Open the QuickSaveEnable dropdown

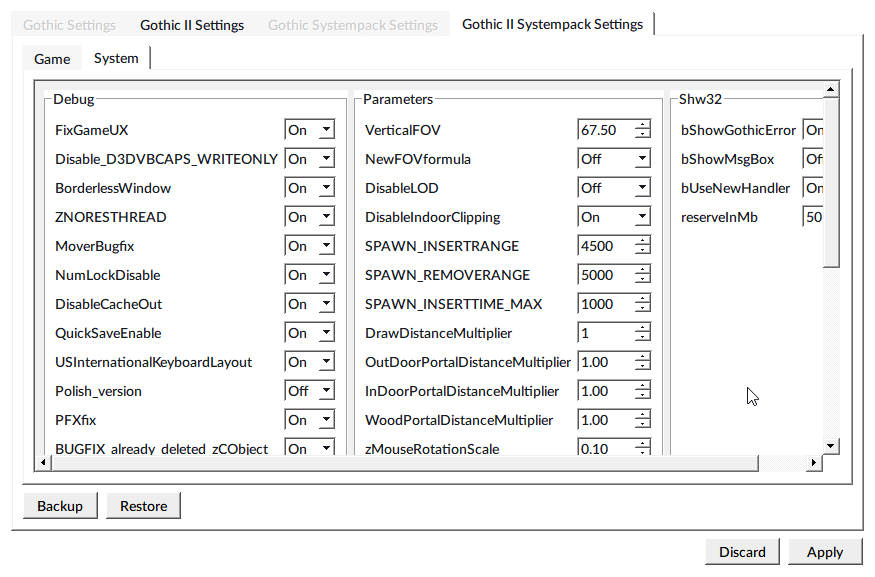[310, 333]
